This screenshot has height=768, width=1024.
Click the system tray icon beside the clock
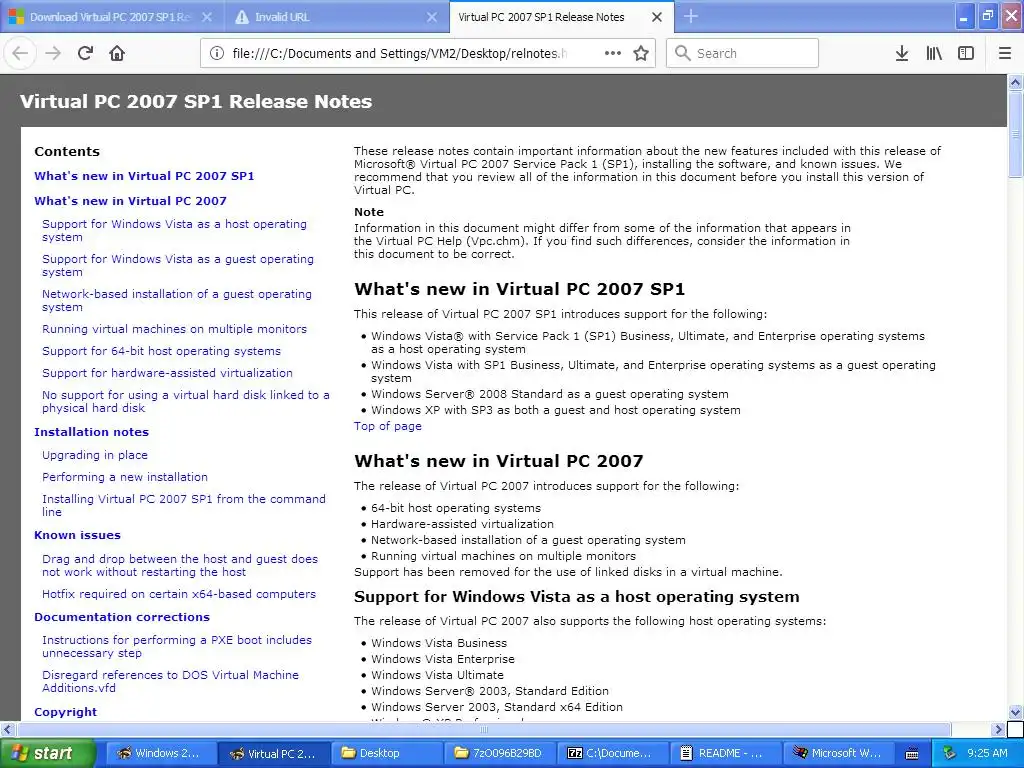pos(950,753)
